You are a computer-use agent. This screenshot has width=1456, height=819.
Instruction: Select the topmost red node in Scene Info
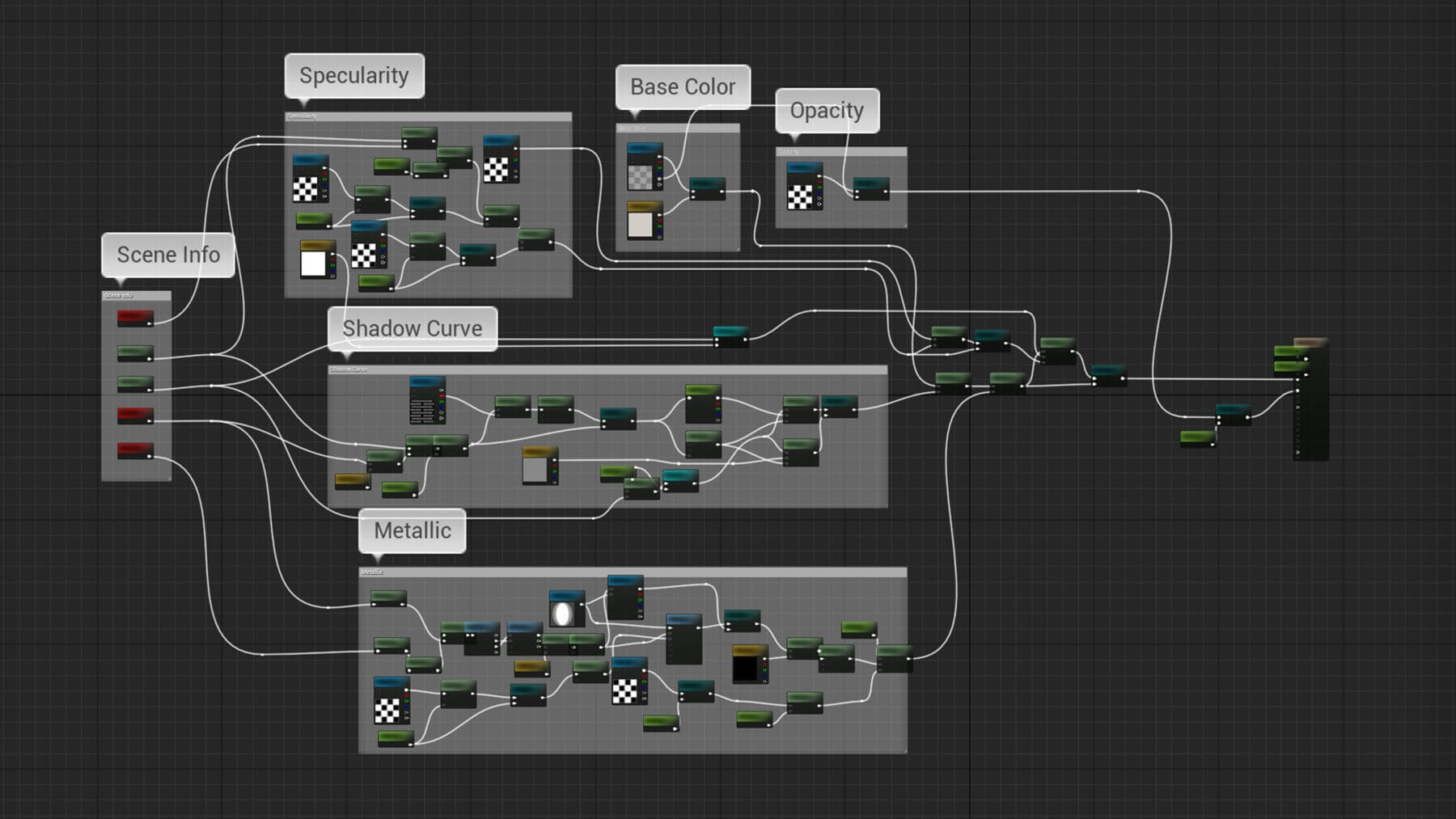click(135, 319)
